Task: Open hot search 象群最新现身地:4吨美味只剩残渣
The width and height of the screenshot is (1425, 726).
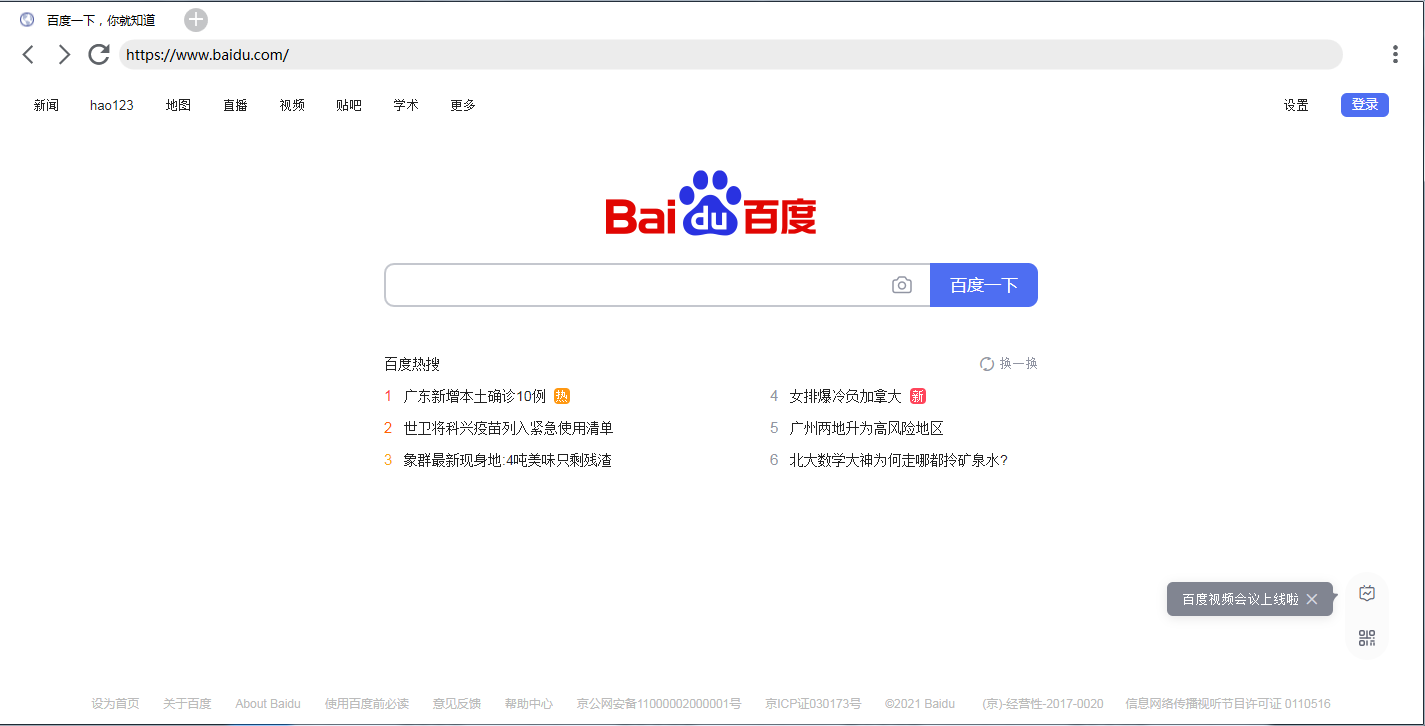Action: pyautogui.click(x=507, y=460)
